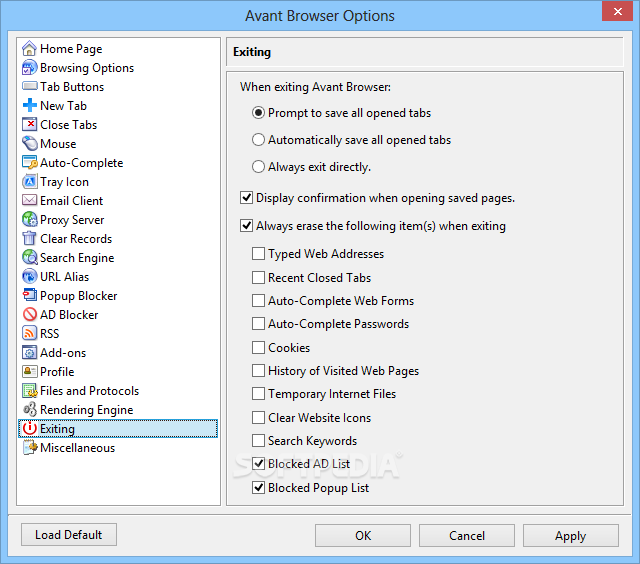
Task: Click the Proxy Server globe icon
Action: coord(29,220)
